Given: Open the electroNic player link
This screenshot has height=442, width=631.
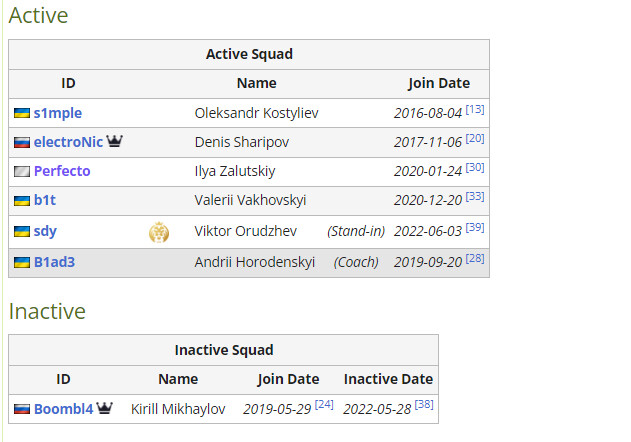Looking at the screenshot, I should 68,142.
